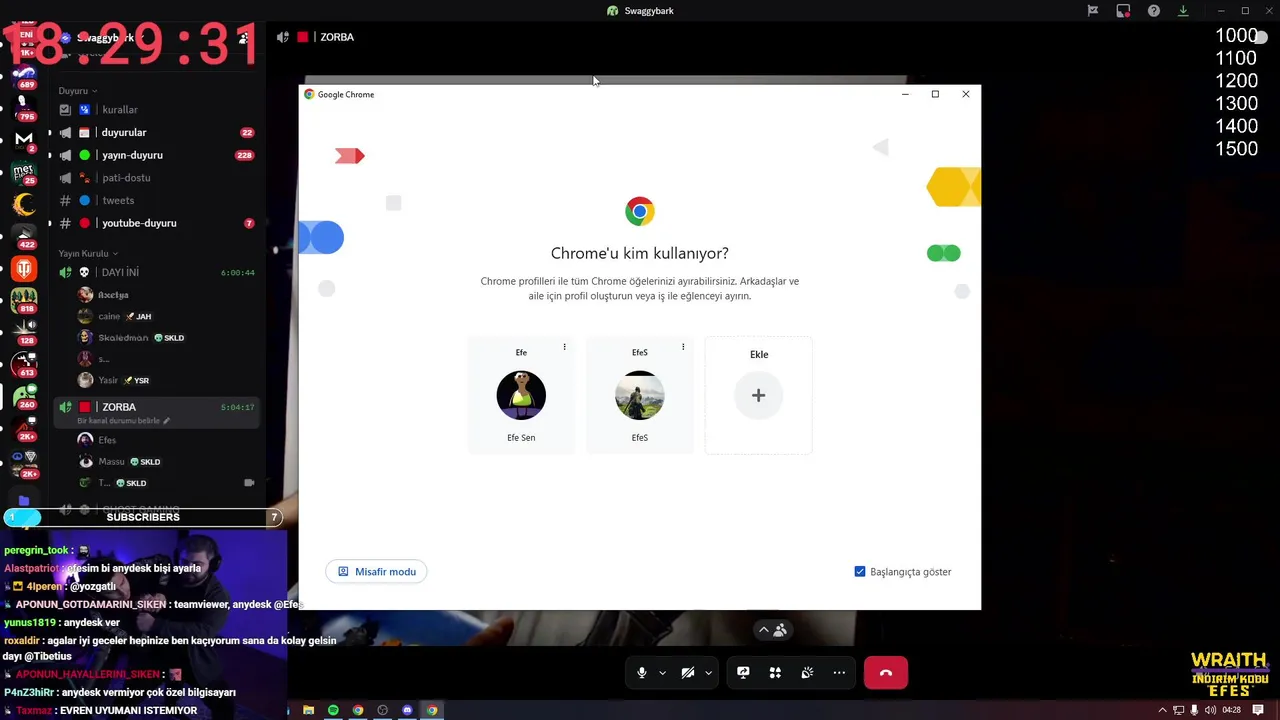This screenshot has height=720, width=1280.
Task: Open notification center in taskbar
Action: click(1257, 710)
